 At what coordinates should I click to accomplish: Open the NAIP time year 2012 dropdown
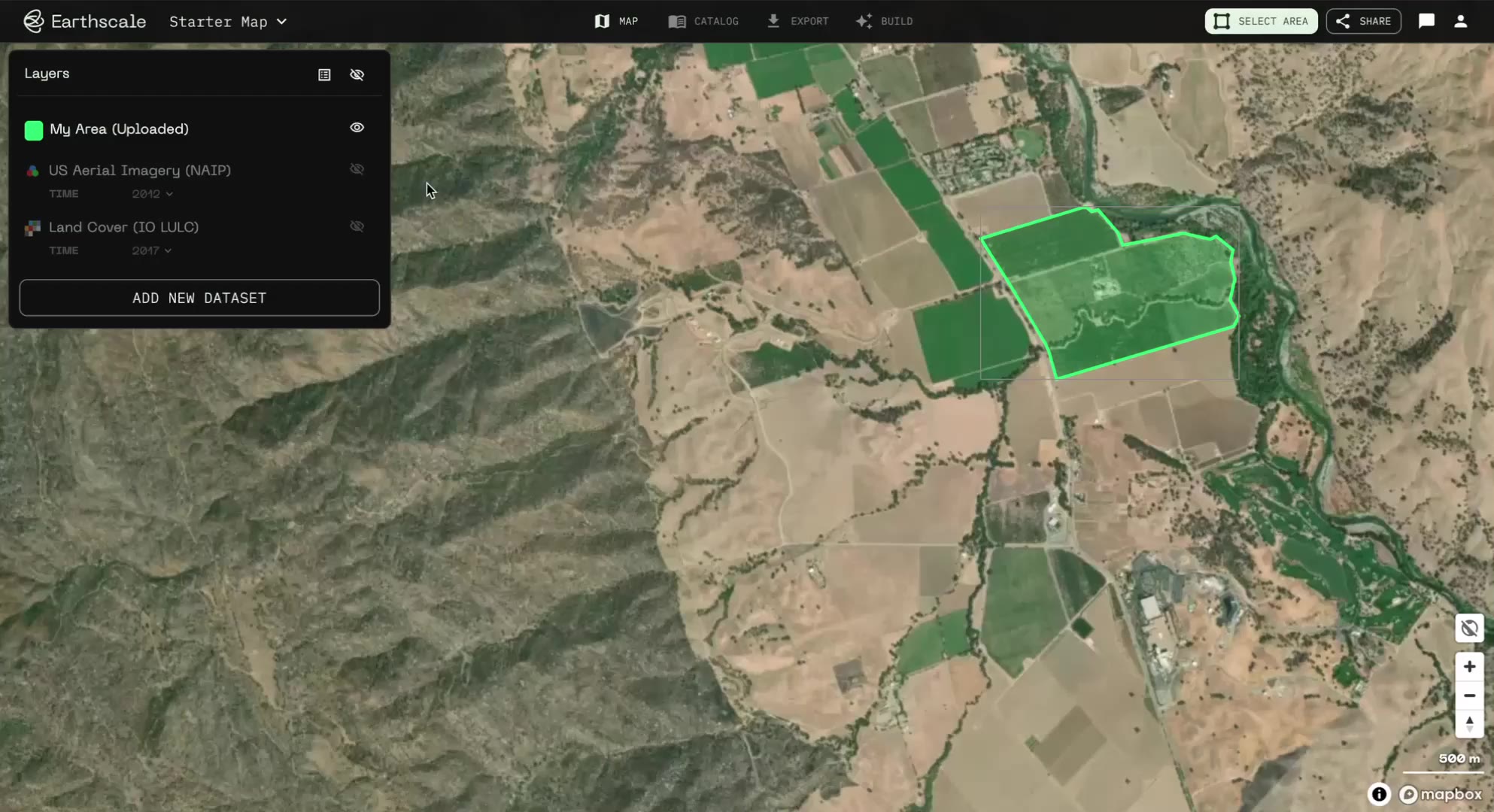pyautogui.click(x=152, y=194)
